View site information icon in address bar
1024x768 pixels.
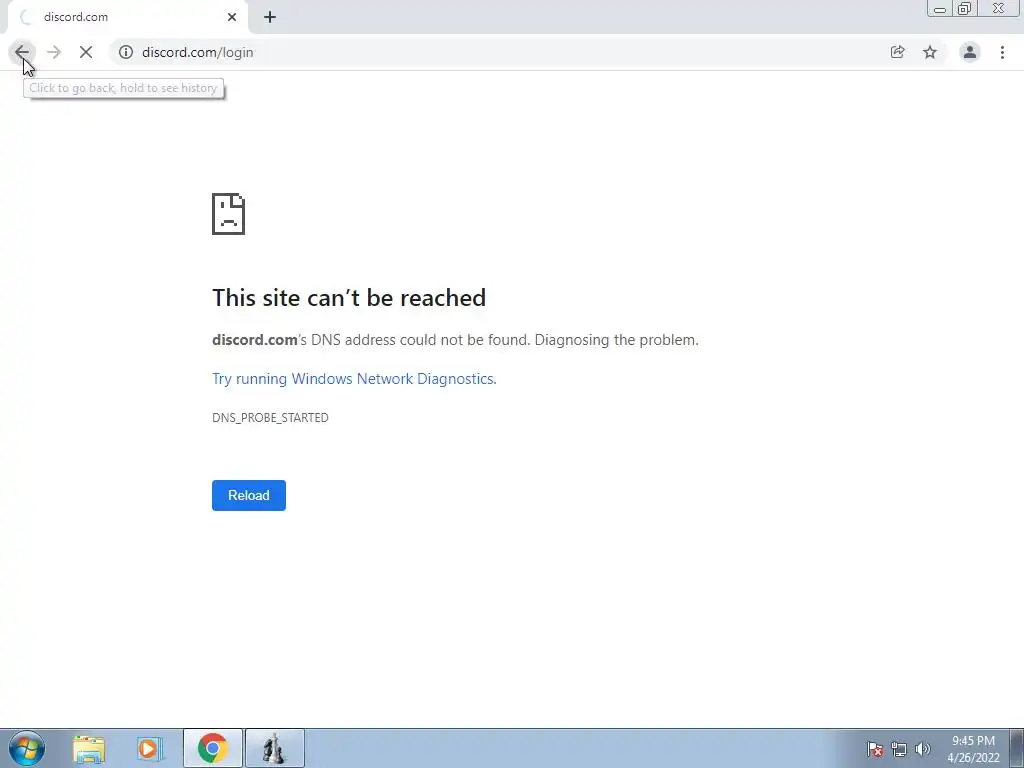pyautogui.click(x=126, y=52)
